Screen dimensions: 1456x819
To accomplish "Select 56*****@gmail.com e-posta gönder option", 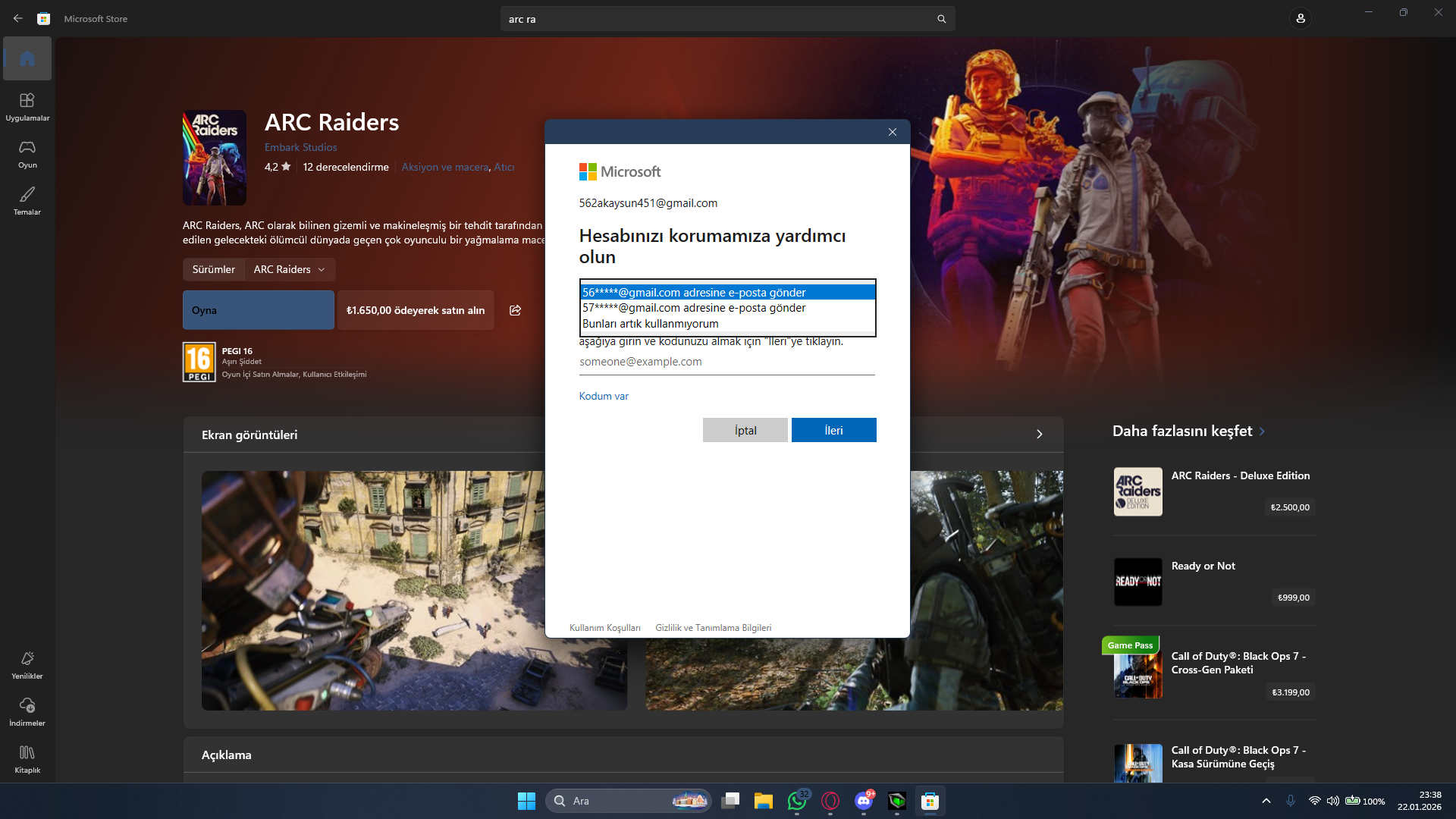I will 728,292.
